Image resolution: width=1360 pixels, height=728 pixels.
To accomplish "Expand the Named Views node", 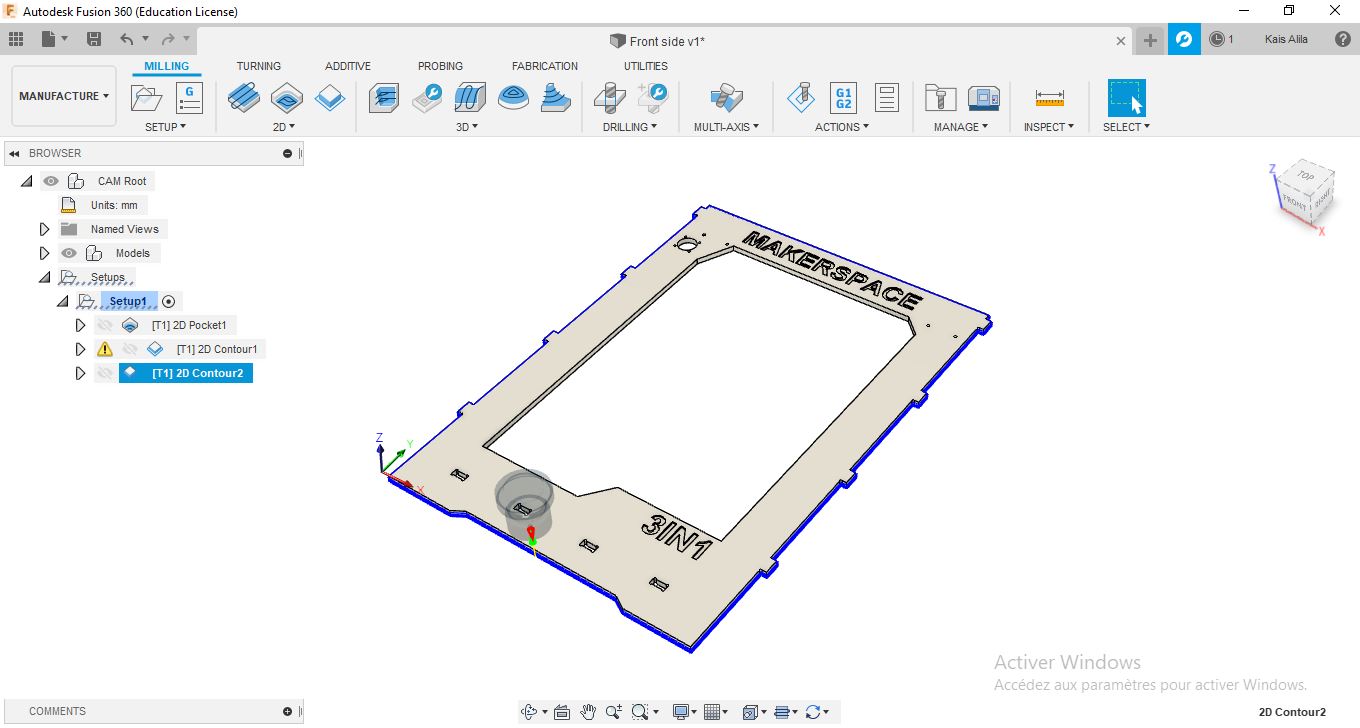I will point(44,229).
